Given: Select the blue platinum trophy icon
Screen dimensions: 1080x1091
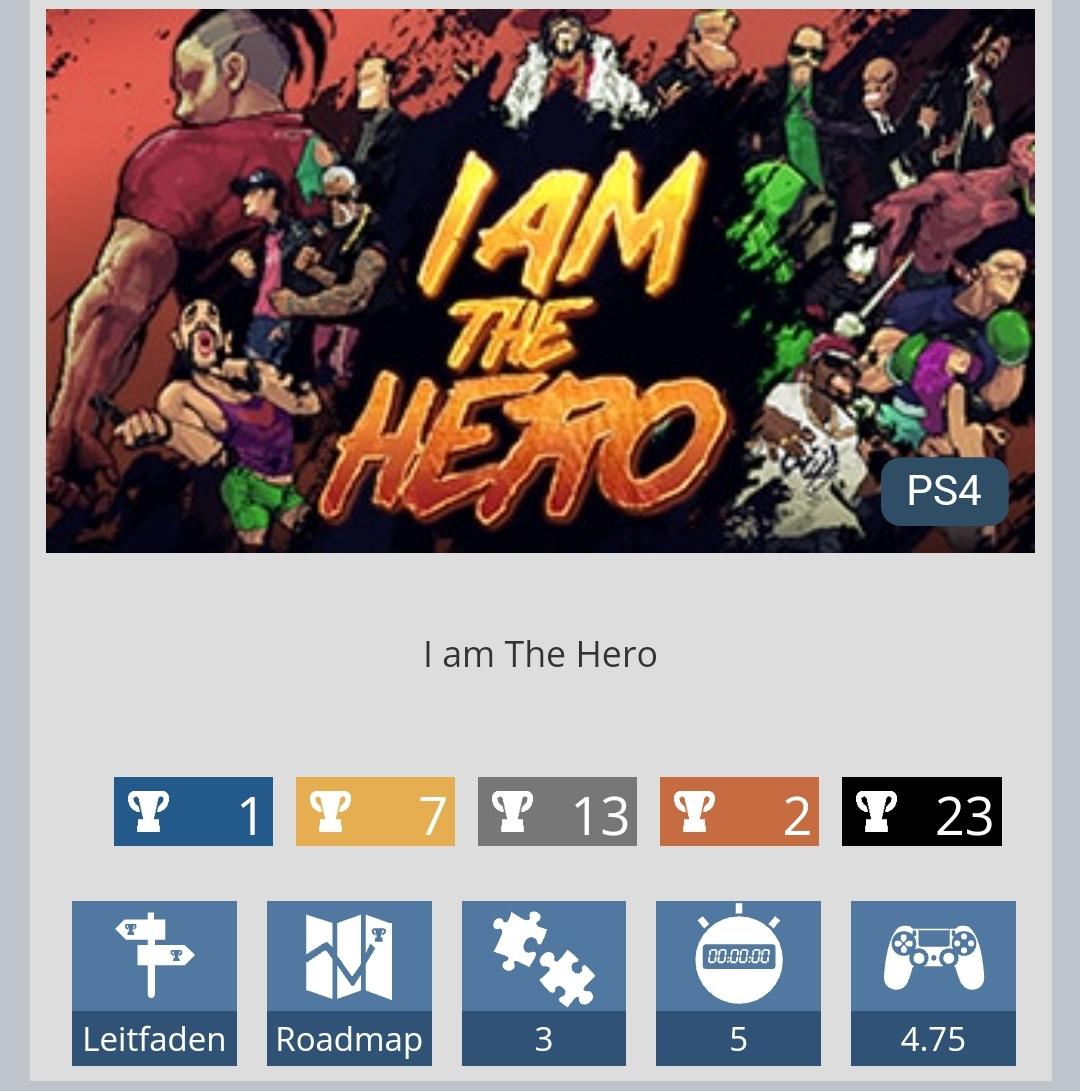Looking at the screenshot, I should coord(148,811).
